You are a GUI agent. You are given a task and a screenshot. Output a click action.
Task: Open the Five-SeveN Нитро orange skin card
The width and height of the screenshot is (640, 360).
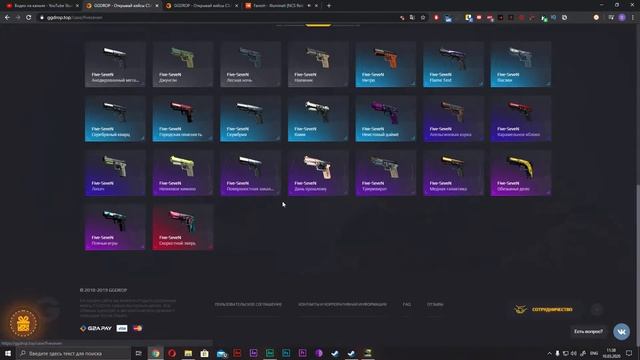[x=386, y=64]
